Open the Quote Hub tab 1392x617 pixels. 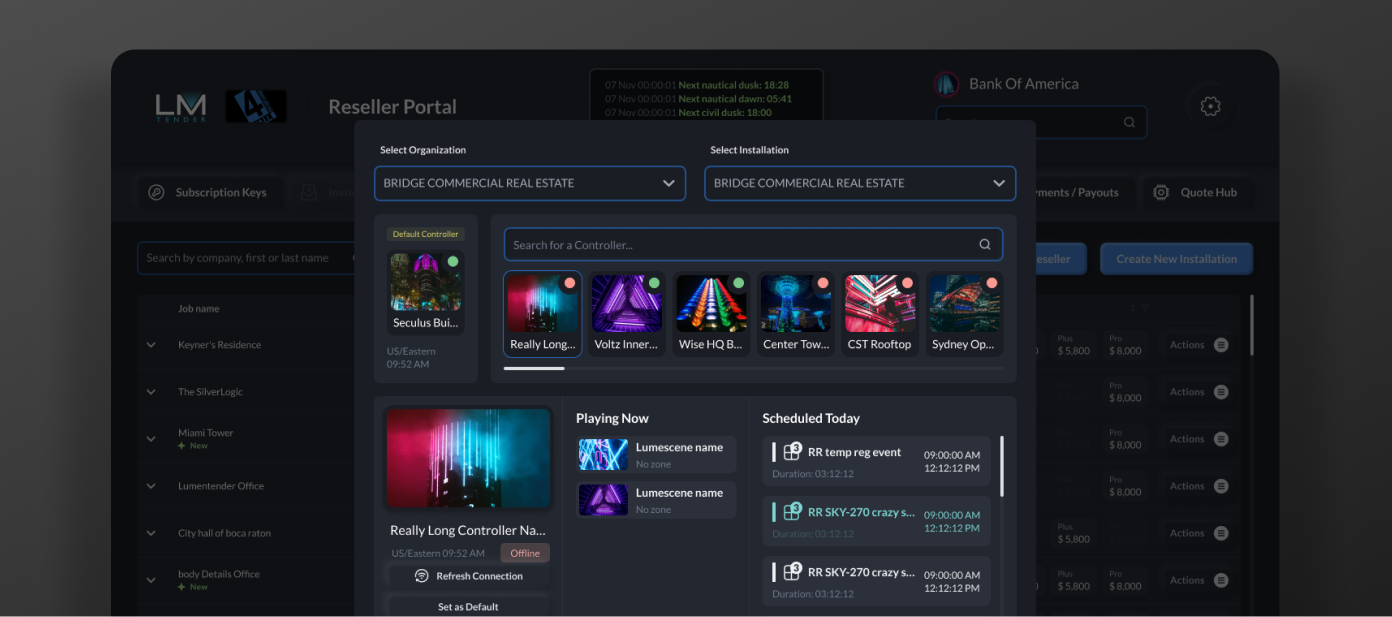(x=1197, y=192)
